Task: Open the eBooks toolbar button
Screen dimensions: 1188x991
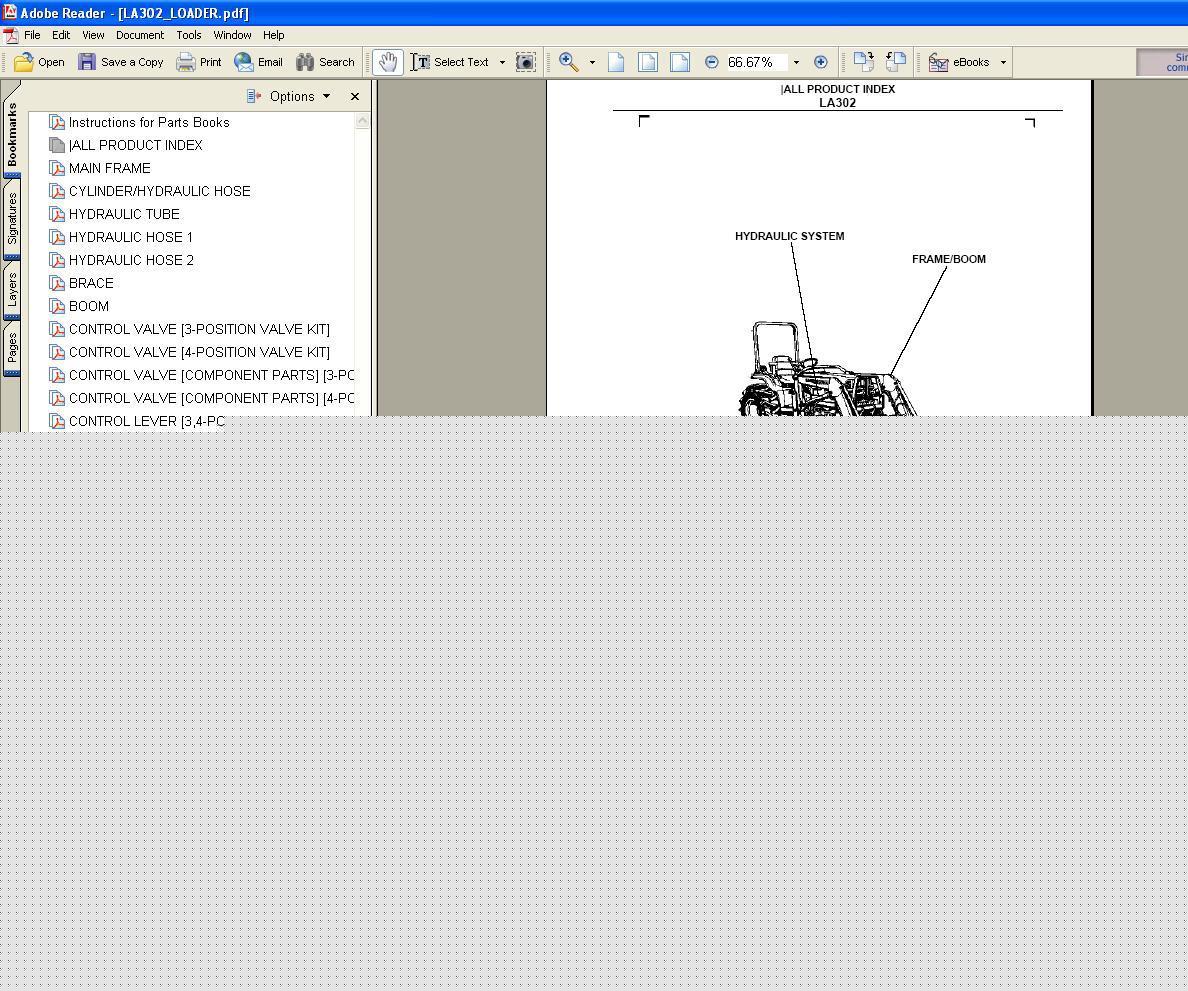Action: tap(959, 62)
